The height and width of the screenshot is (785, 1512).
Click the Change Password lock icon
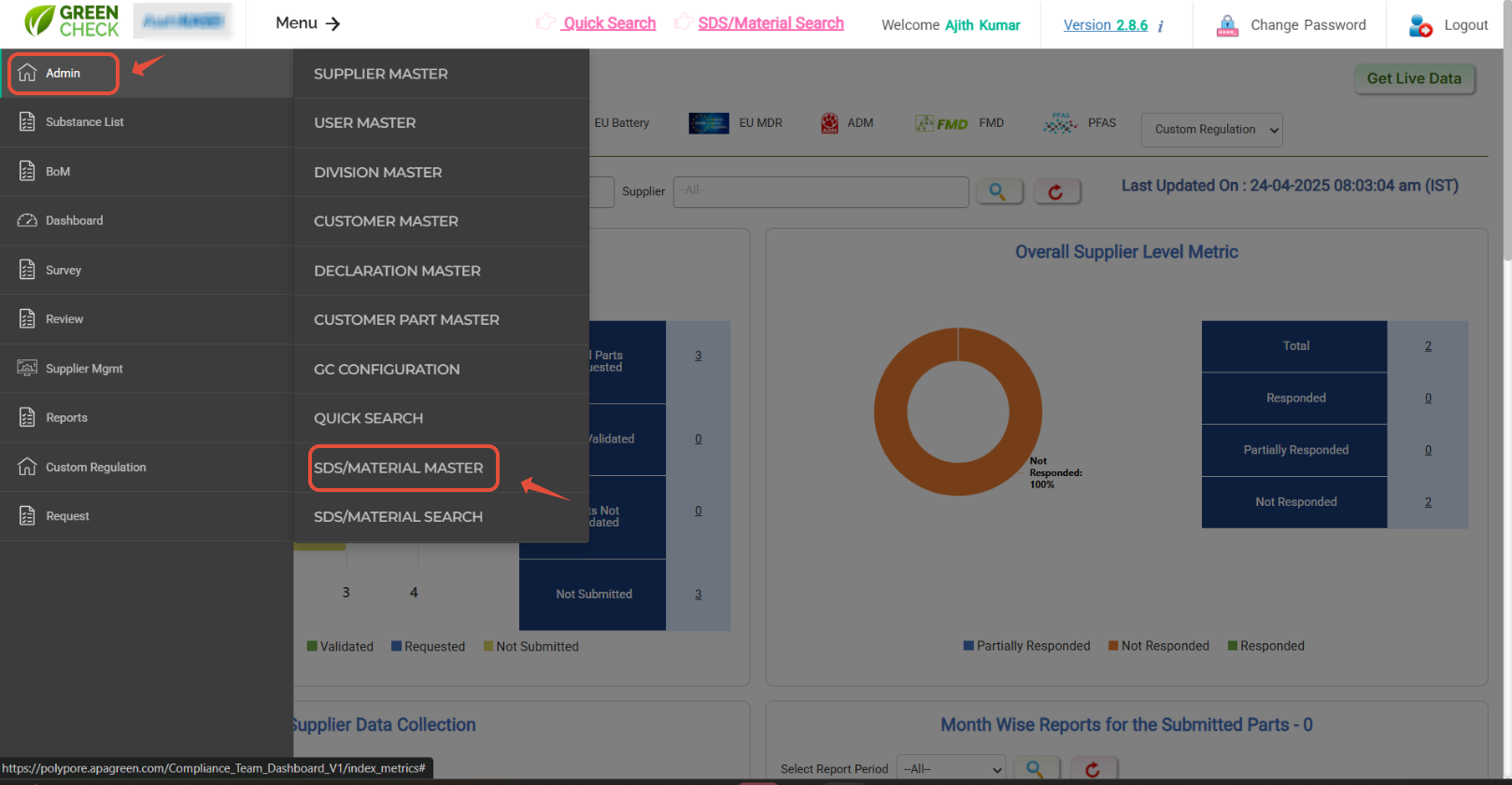pos(1227,25)
